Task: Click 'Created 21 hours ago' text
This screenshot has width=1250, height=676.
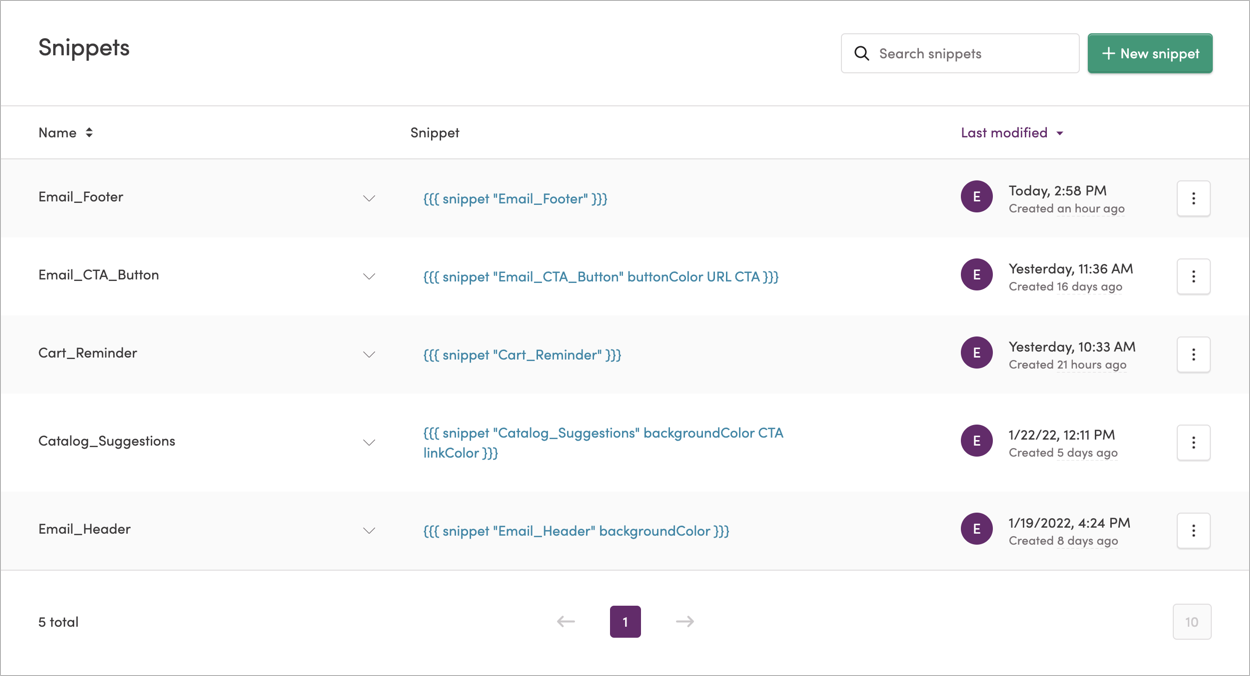Action: coord(1068,365)
